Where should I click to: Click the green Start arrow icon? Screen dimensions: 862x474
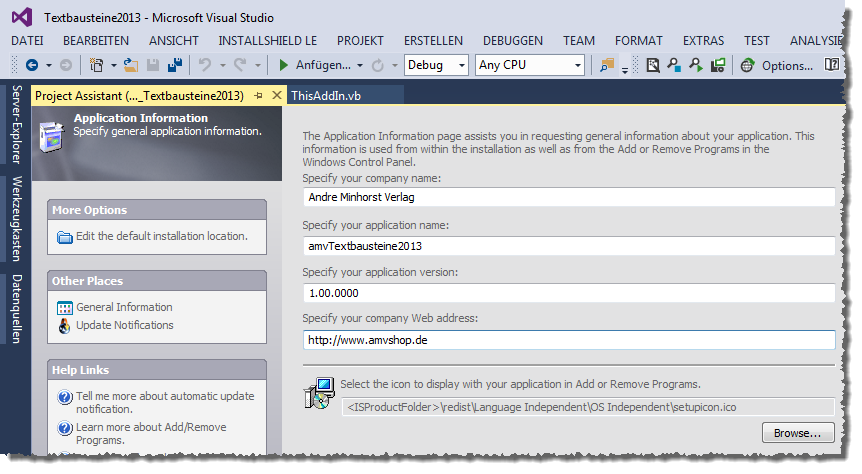click(284, 65)
